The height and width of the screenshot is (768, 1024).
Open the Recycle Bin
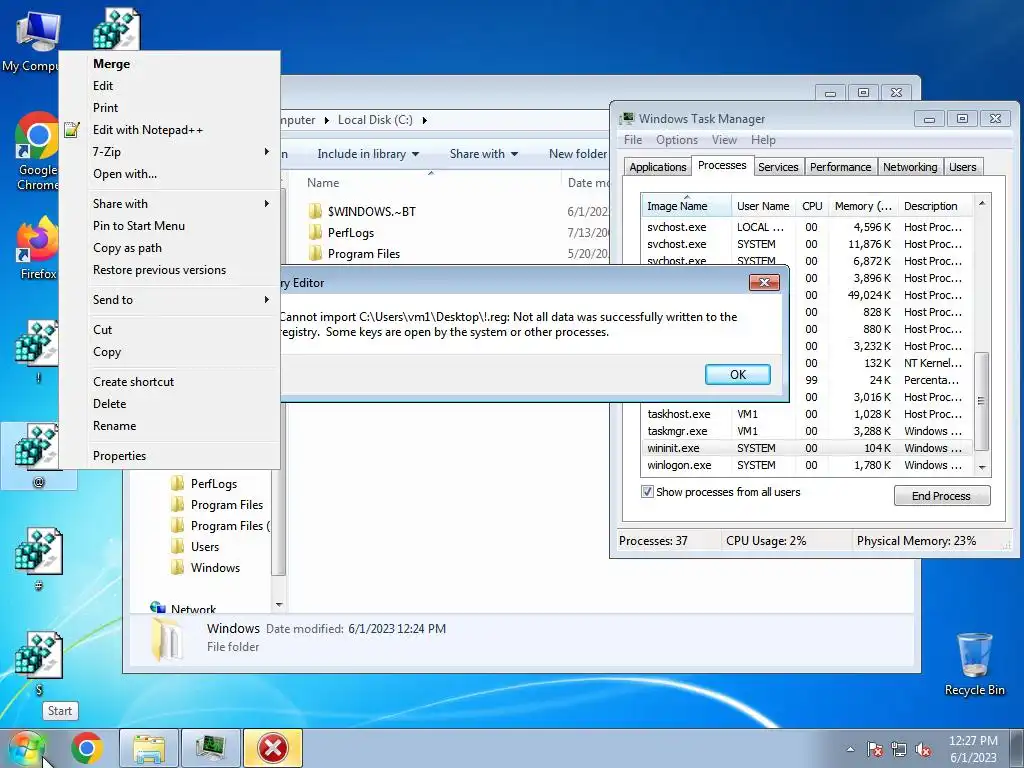(974, 665)
